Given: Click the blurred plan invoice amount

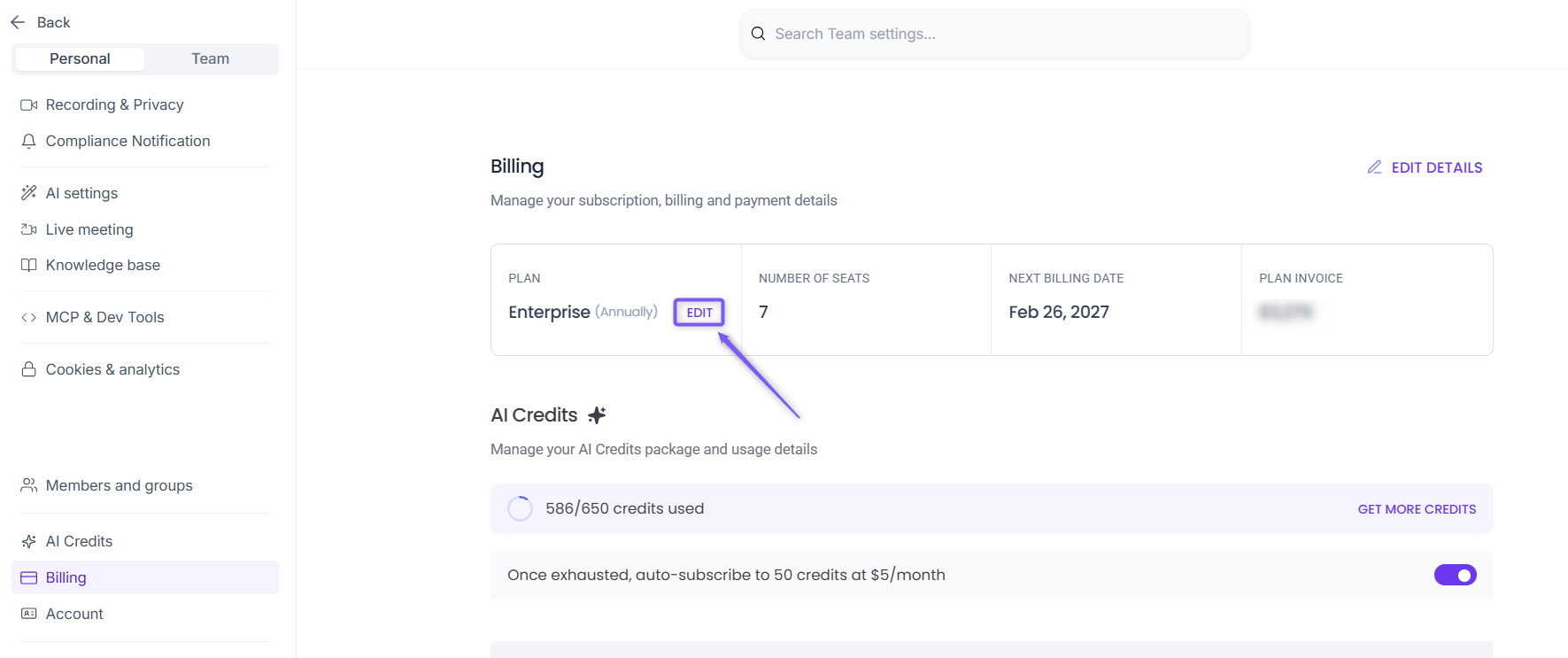Looking at the screenshot, I should 1286,312.
